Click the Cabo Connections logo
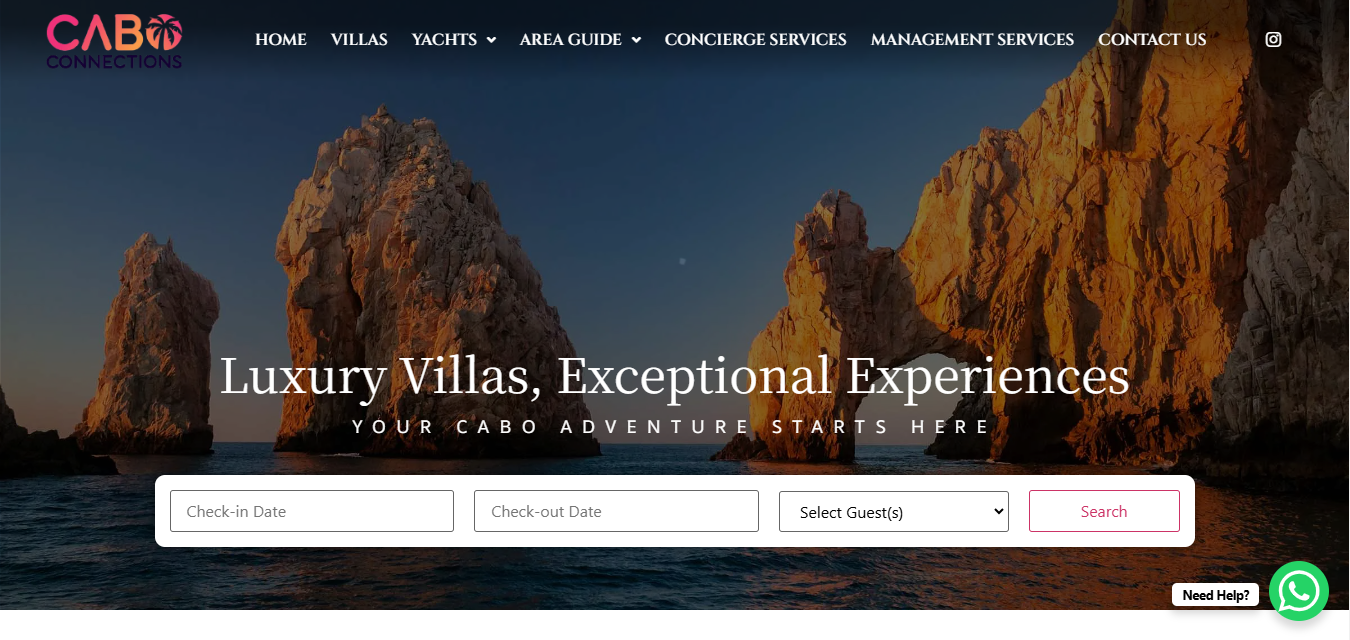Screen dimensions: 1350x640 tap(114, 41)
